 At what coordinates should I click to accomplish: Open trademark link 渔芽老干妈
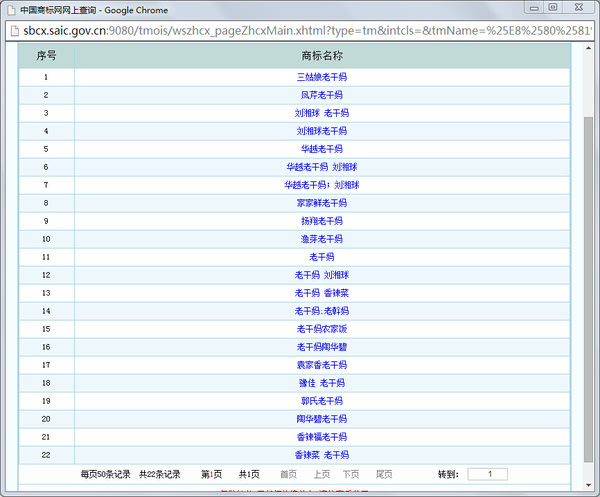322,239
